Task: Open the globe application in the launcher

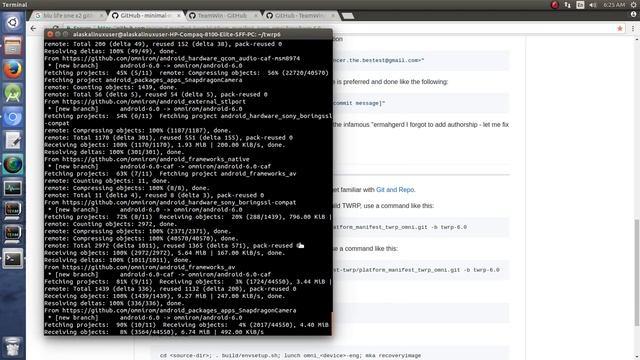Action: [x=13, y=164]
